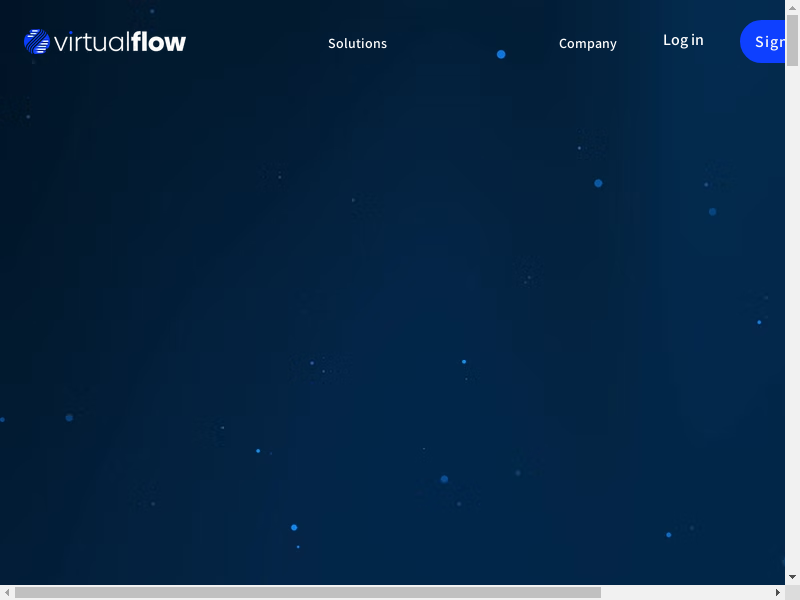The height and width of the screenshot is (600, 800).
Task: Click the vertical scrollbar down arrow
Action: 792,577
